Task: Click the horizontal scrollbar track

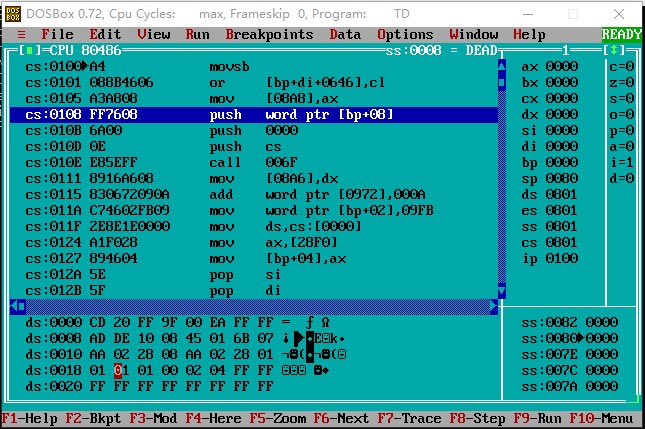Action: pyautogui.click(x=258, y=306)
